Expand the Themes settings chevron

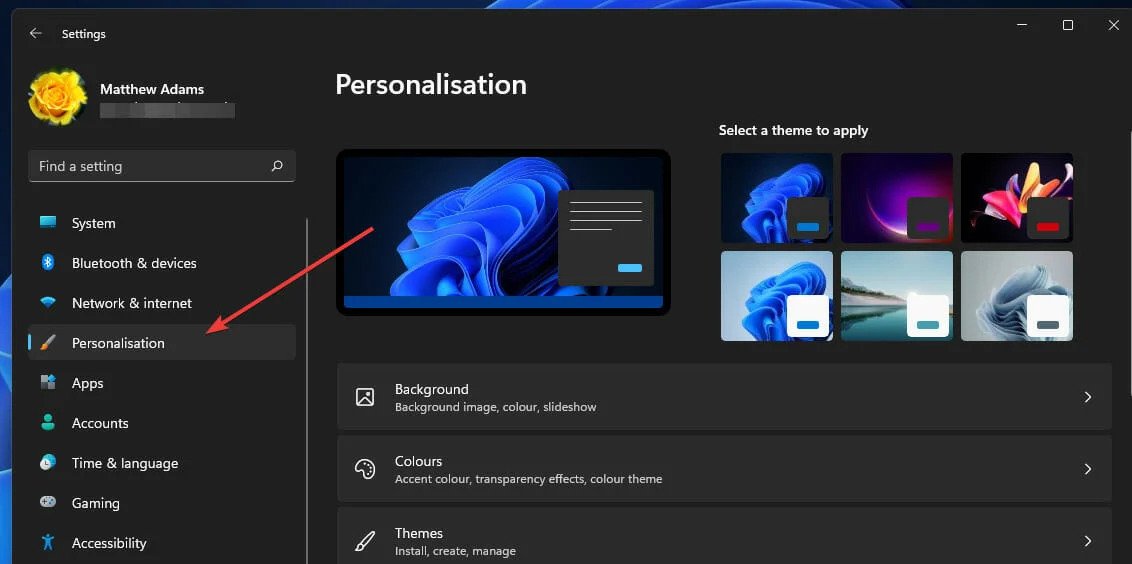point(1087,541)
